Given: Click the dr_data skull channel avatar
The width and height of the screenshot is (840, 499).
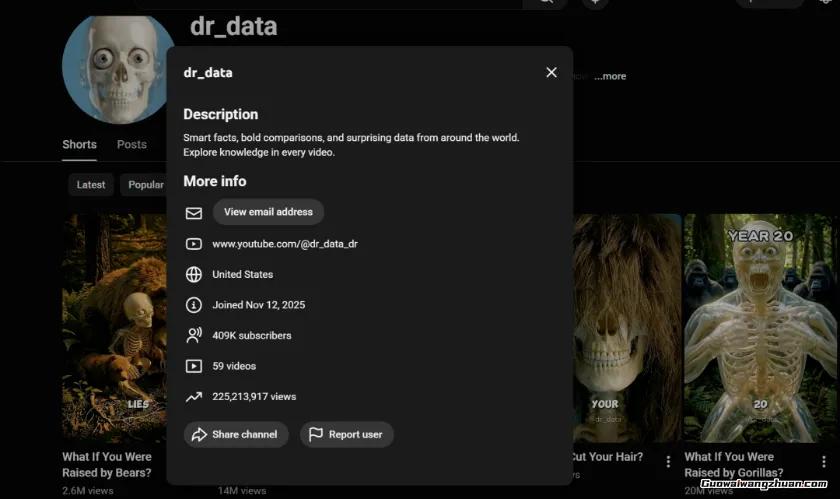Looking at the screenshot, I should (x=119, y=68).
